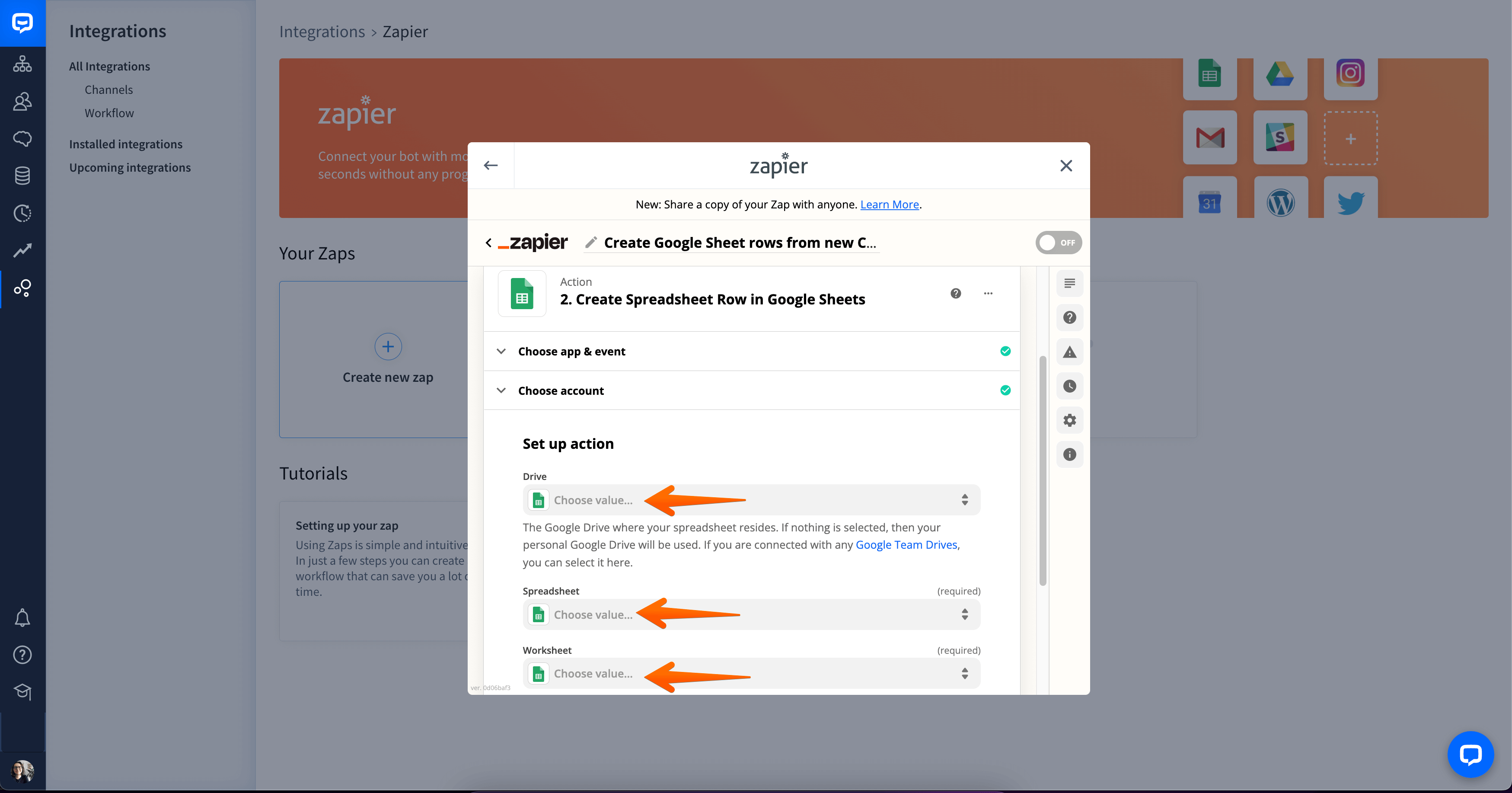Open the action step three-dot menu
1512x793 pixels.
click(988, 294)
